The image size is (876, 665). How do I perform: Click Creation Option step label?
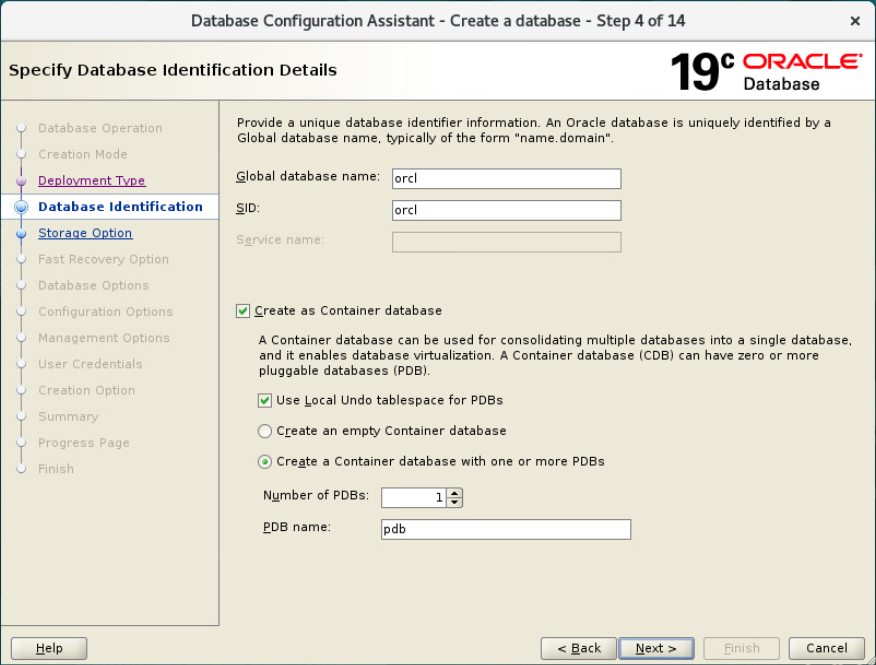click(87, 391)
